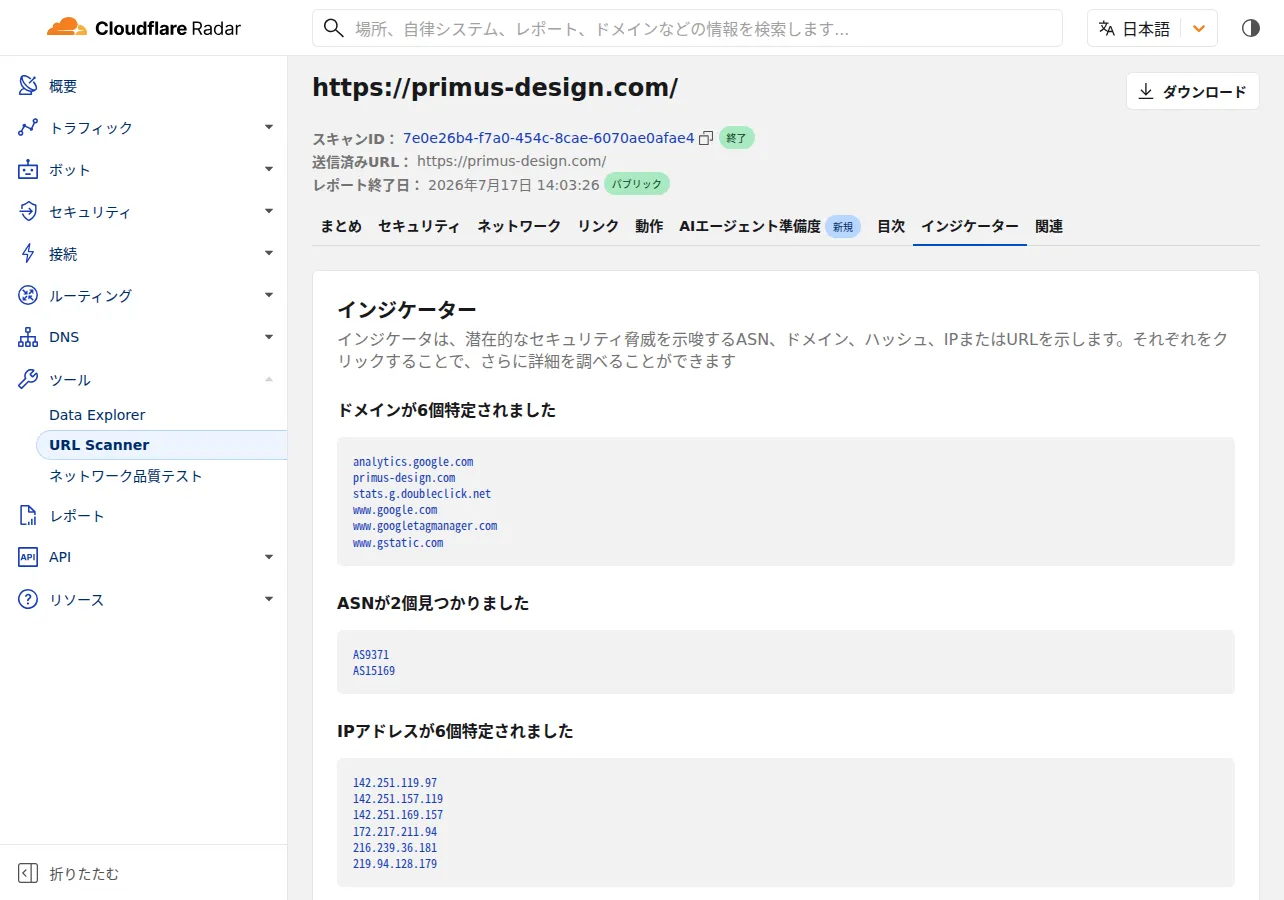1284x900 pixels.
Task: Click the primus-design.com domain indicator
Action: pyautogui.click(x=404, y=478)
